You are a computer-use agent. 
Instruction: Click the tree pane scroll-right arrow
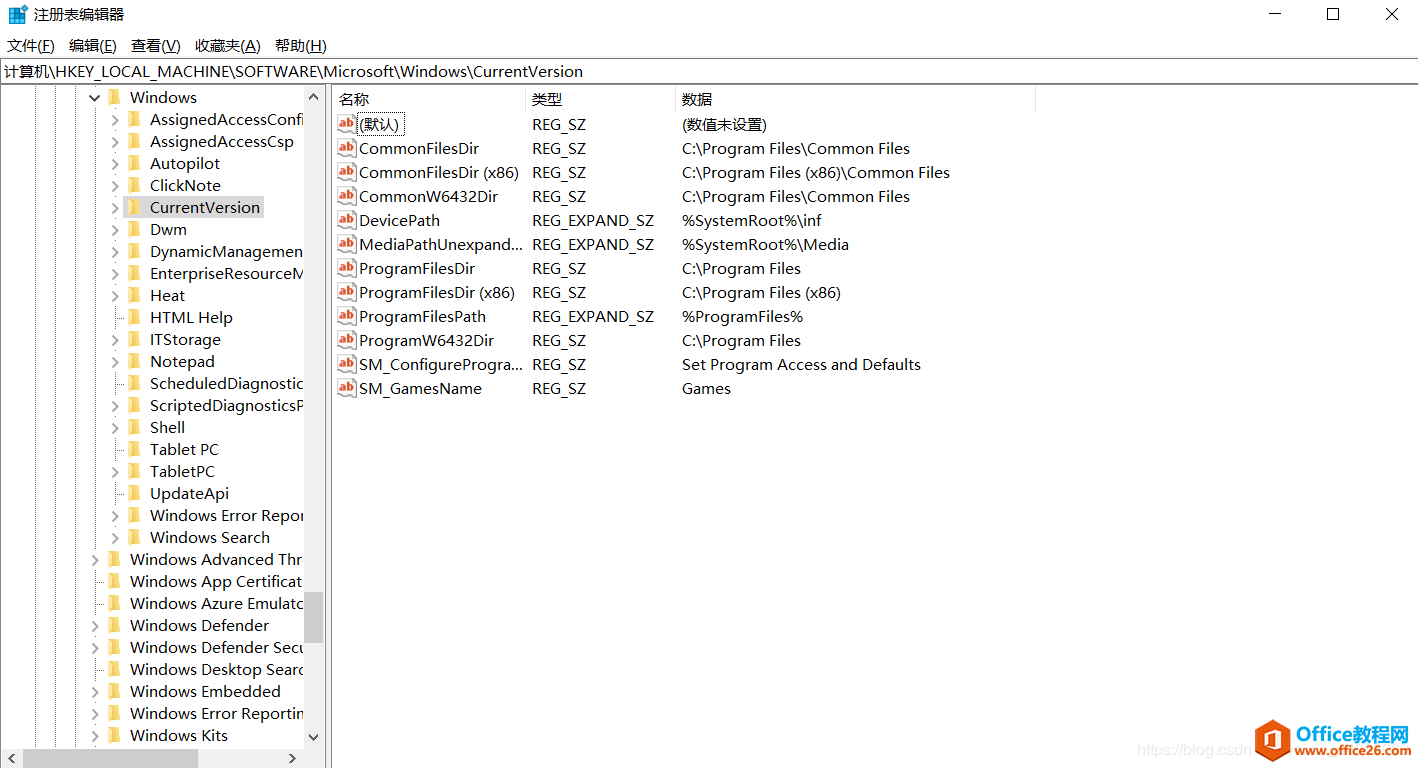click(293, 759)
